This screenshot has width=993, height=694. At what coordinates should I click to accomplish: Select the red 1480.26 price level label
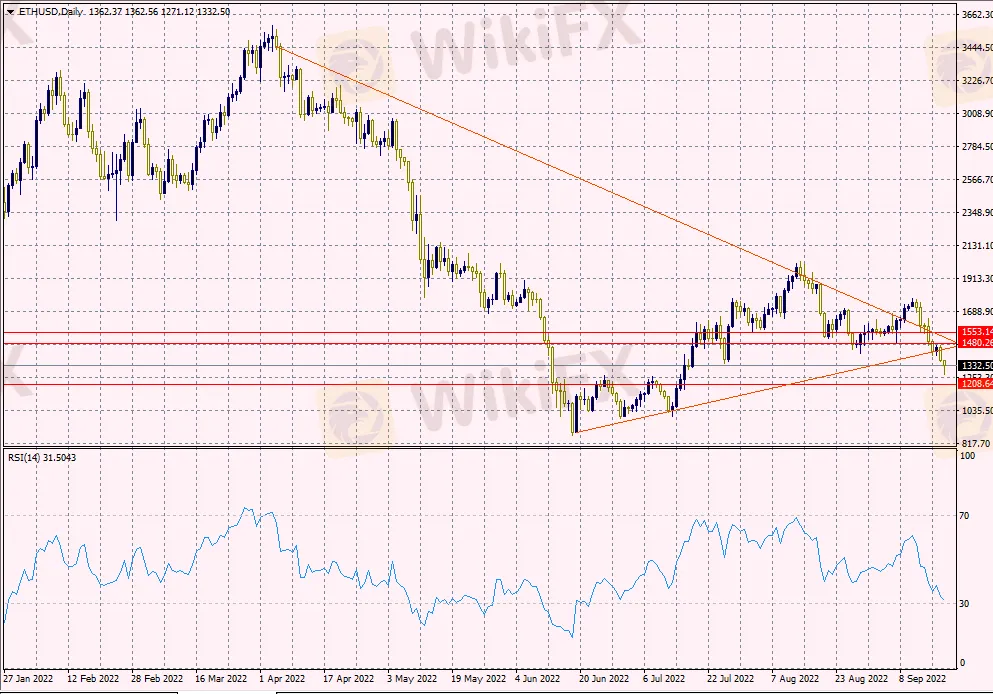[975, 343]
